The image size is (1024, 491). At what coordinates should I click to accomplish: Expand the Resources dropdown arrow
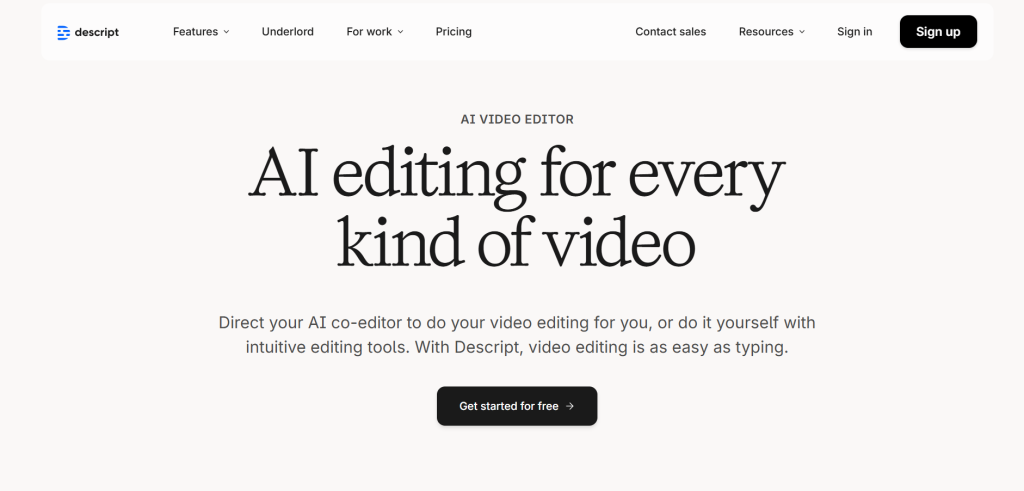point(802,32)
